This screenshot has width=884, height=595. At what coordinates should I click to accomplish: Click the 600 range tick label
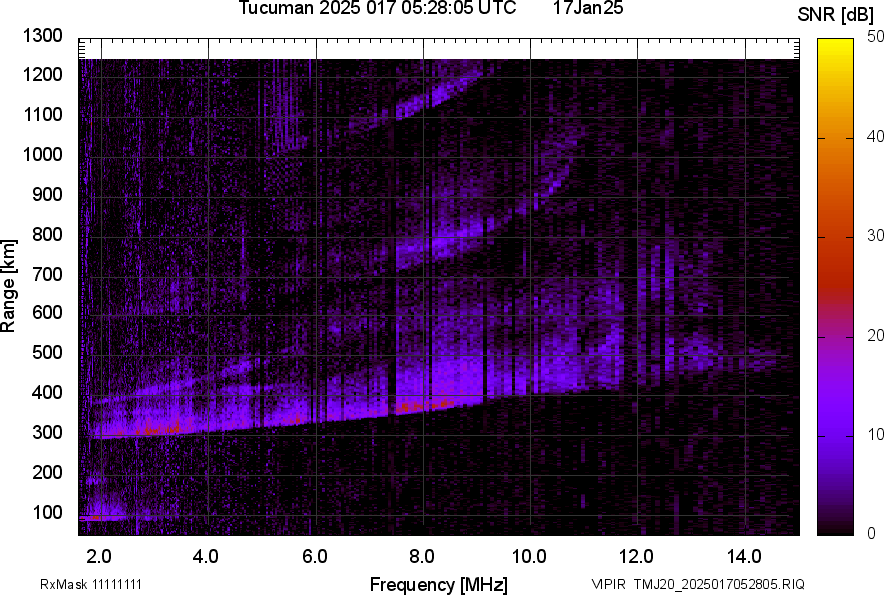pyautogui.click(x=47, y=312)
